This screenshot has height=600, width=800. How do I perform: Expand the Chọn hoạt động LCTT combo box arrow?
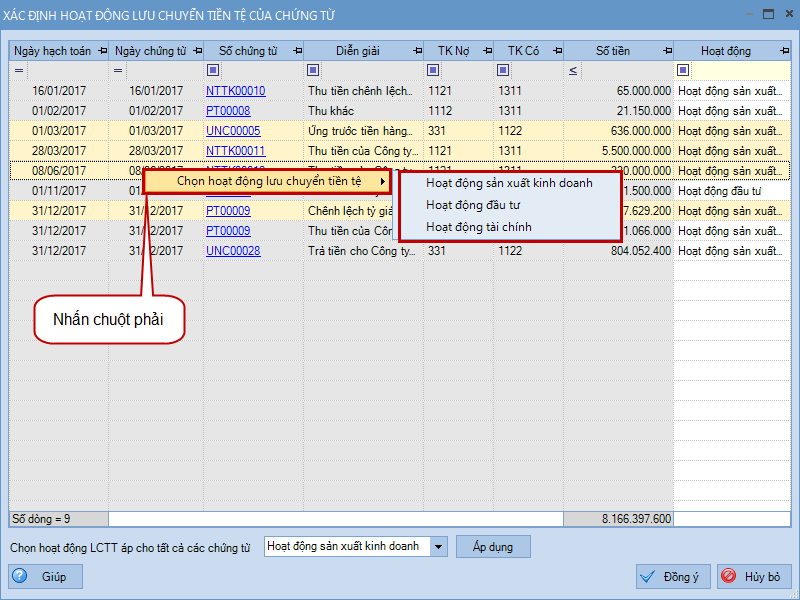click(x=438, y=546)
